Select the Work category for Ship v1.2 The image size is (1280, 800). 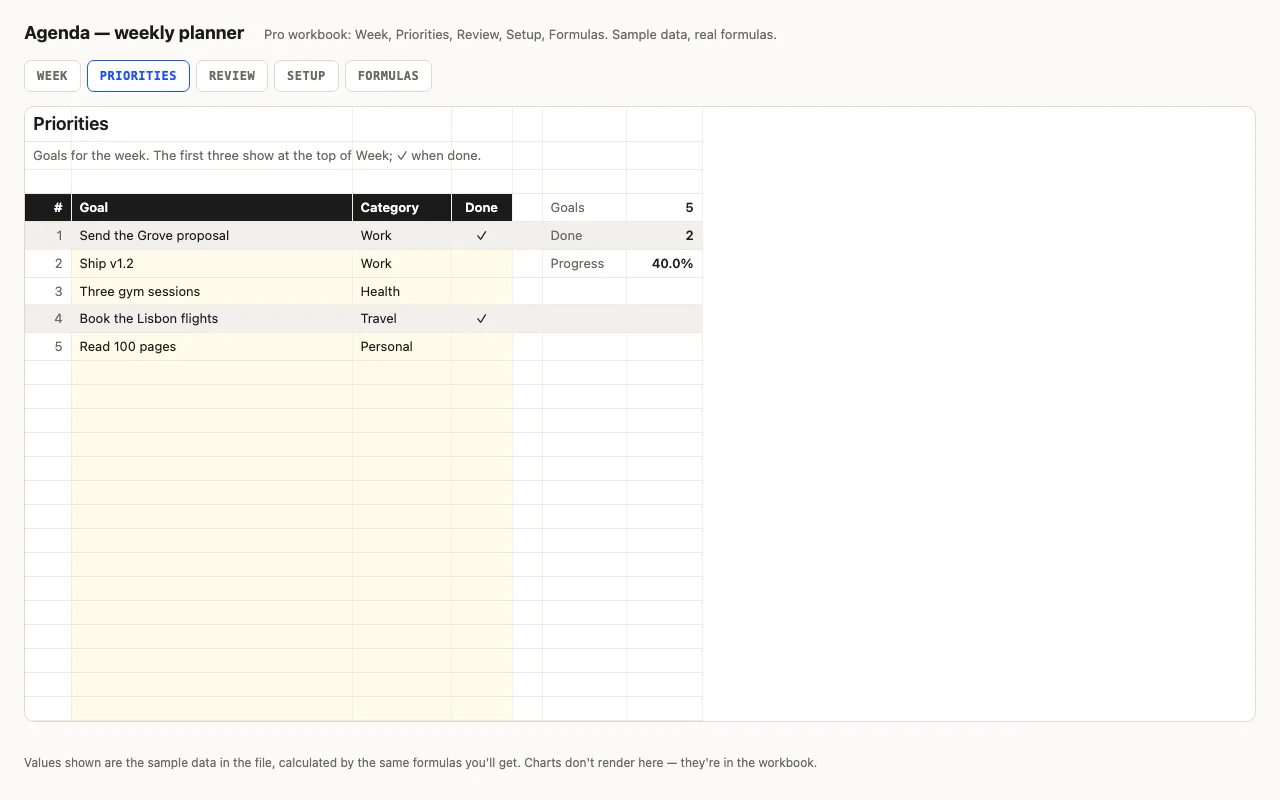[402, 264]
